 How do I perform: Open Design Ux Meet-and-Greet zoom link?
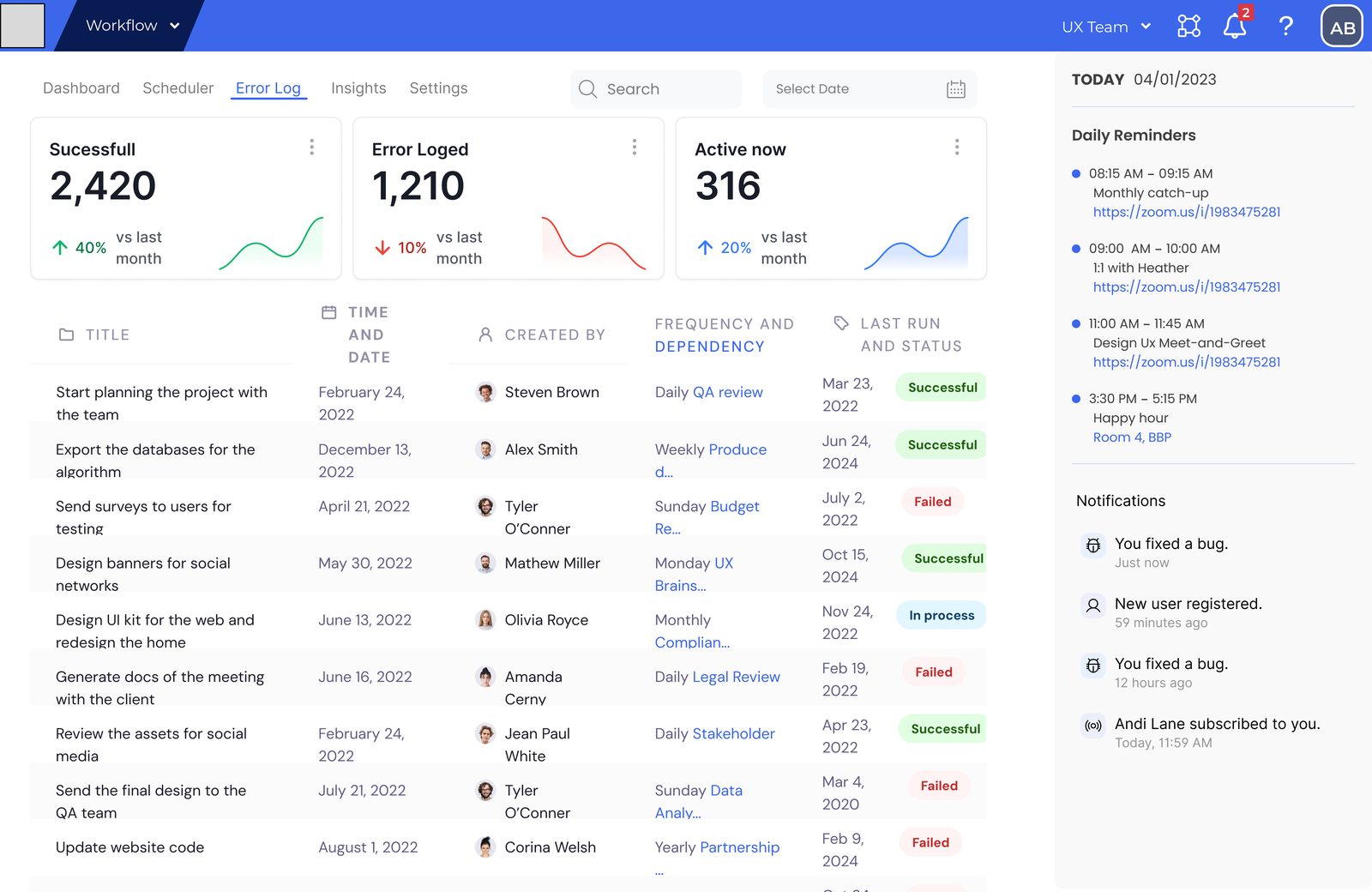tap(1187, 362)
